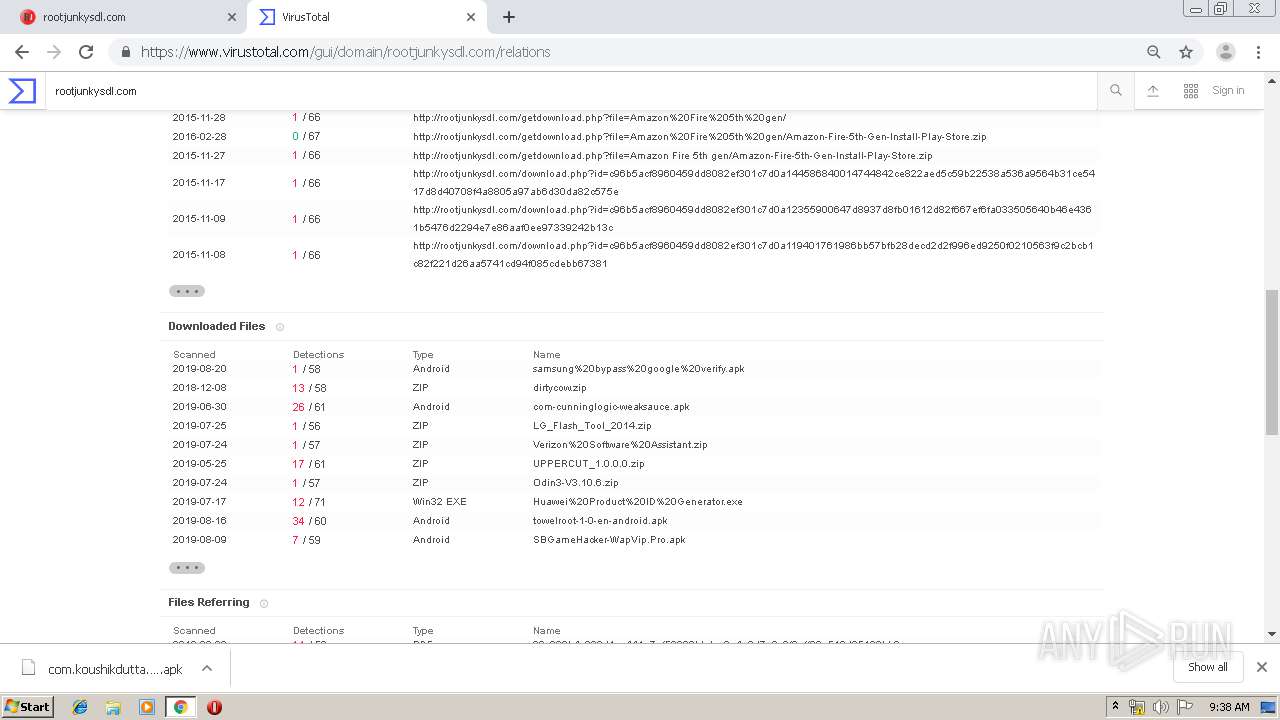Open the media player taskbar icon
Screen dimensions: 1280x720
(x=147, y=707)
